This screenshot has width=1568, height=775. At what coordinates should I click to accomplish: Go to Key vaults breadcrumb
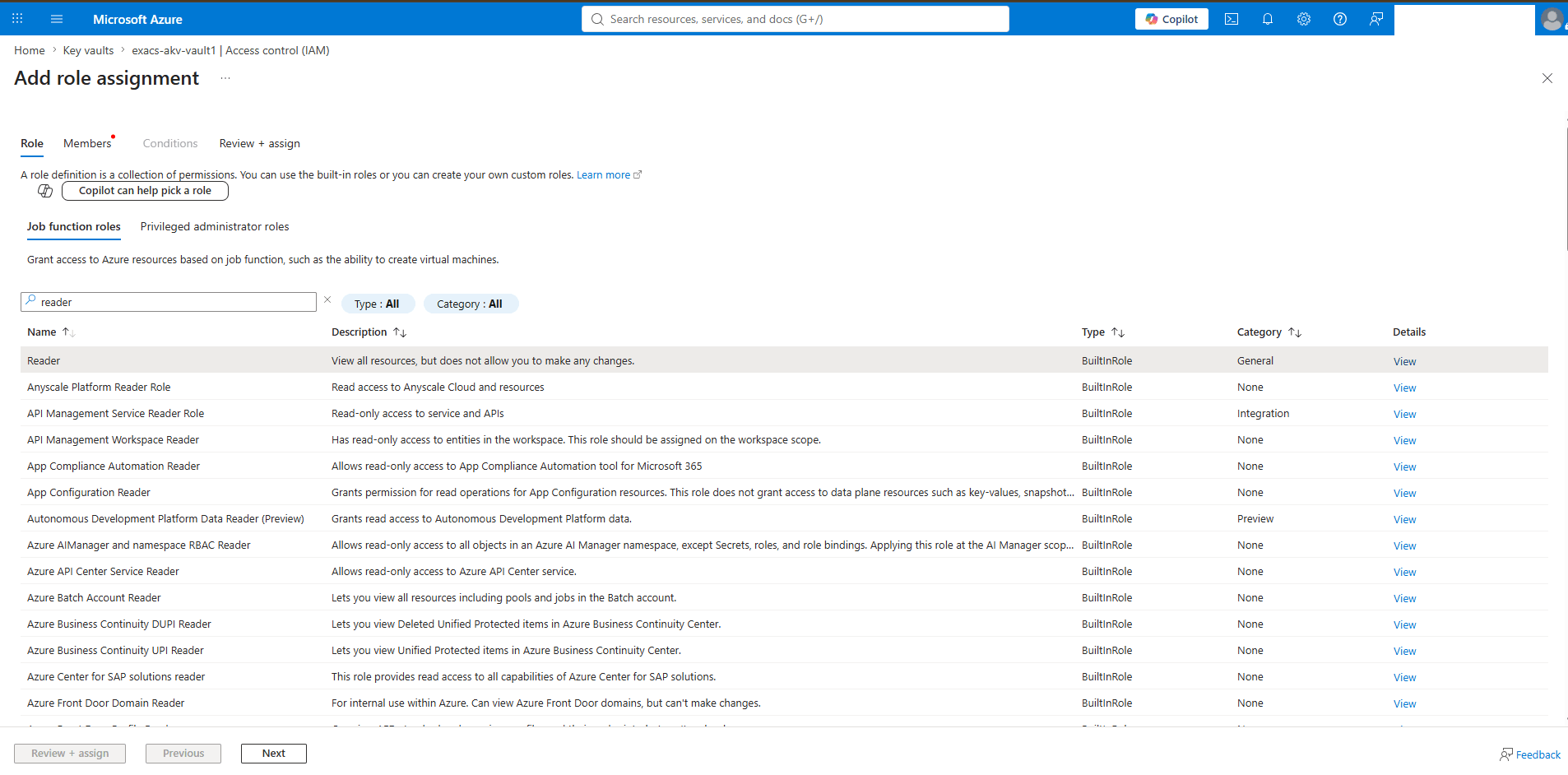[89, 50]
